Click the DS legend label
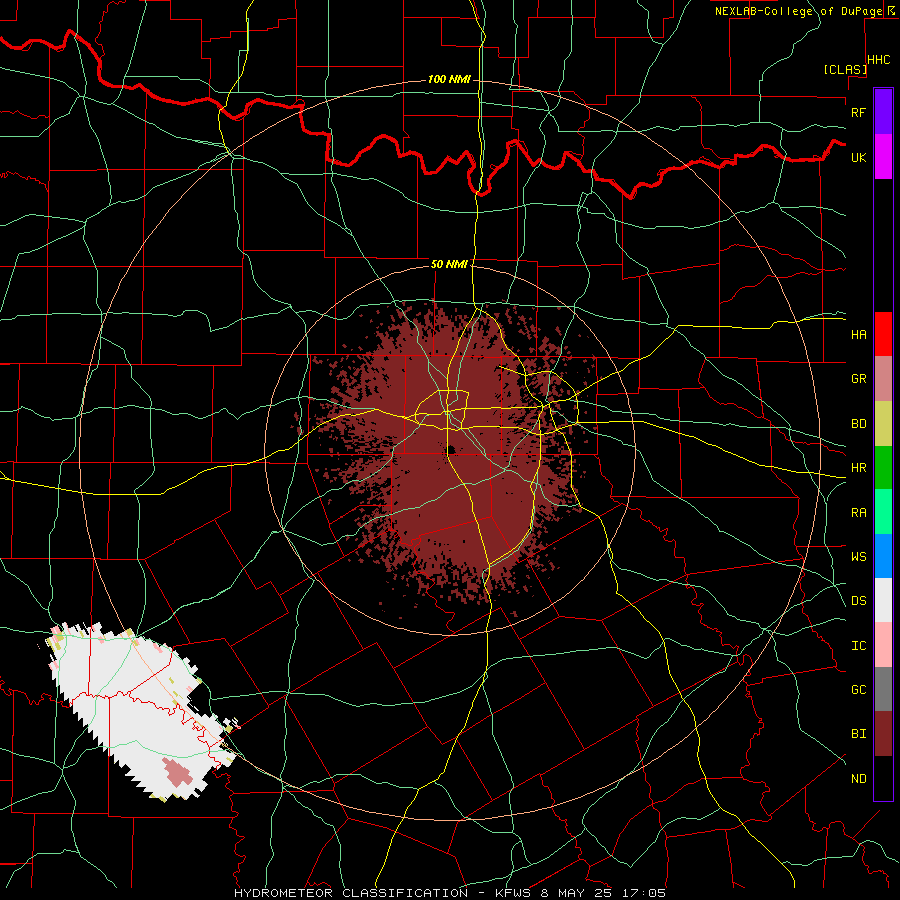Screen dimensions: 900x900 click(858, 601)
